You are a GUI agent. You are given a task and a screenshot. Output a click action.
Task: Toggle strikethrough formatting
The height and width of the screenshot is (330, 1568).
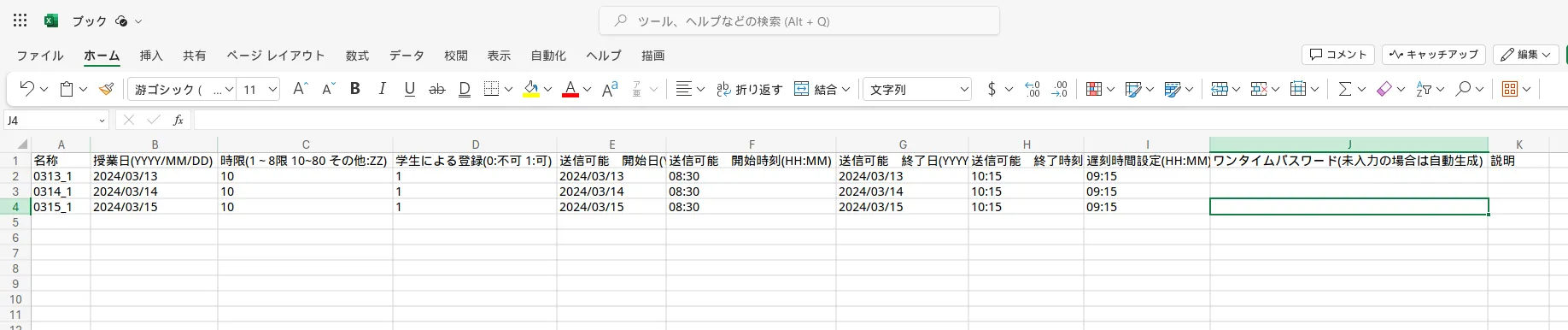click(x=437, y=89)
